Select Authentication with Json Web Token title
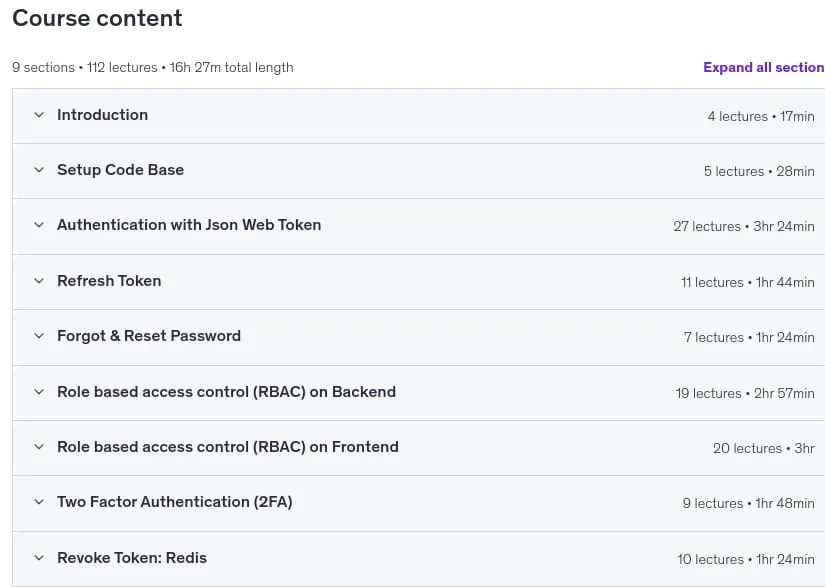The height and width of the screenshot is (587, 825). (x=189, y=225)
